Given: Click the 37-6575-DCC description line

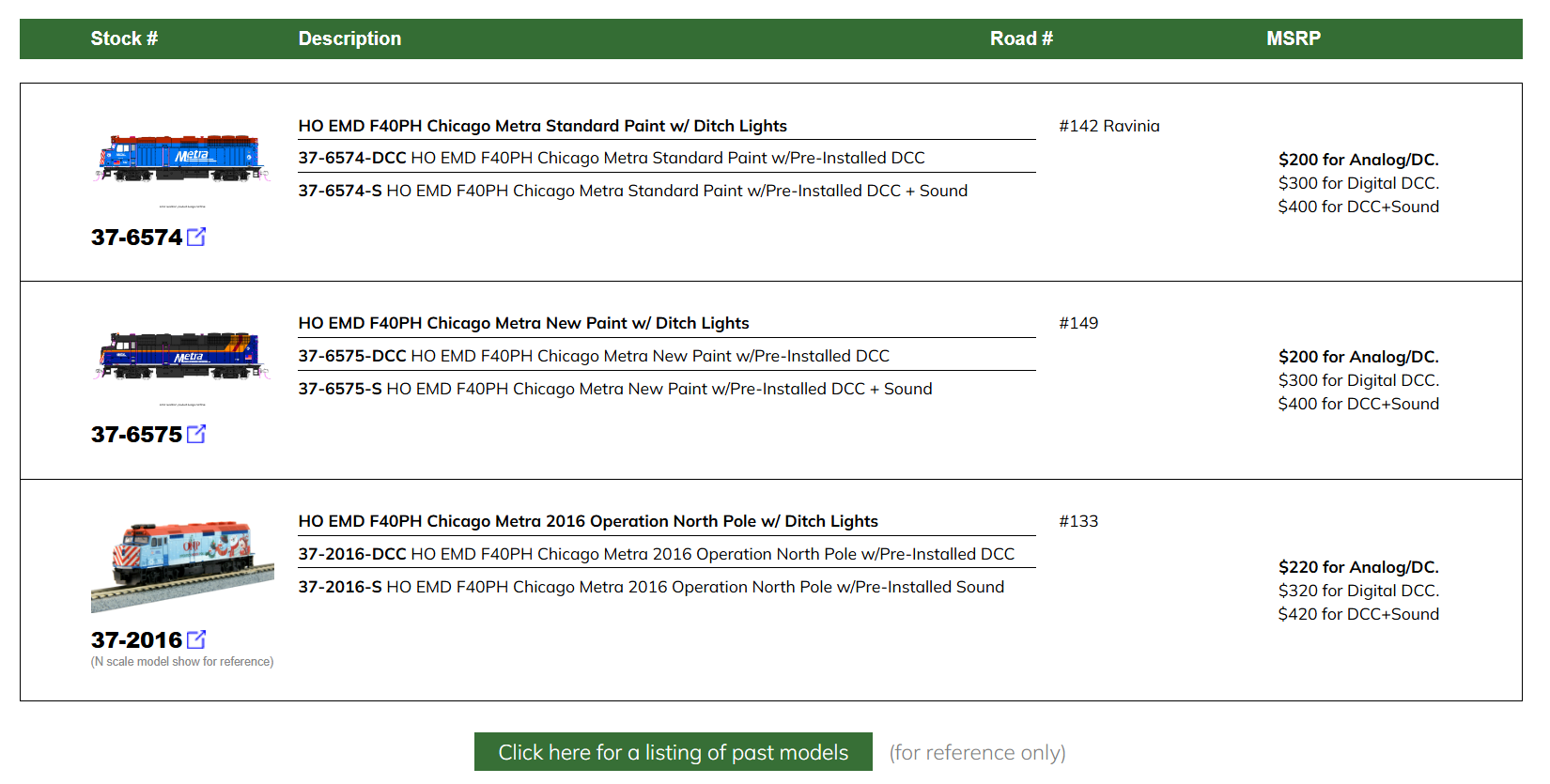Looking at the screenshot, I should (594, 356).
